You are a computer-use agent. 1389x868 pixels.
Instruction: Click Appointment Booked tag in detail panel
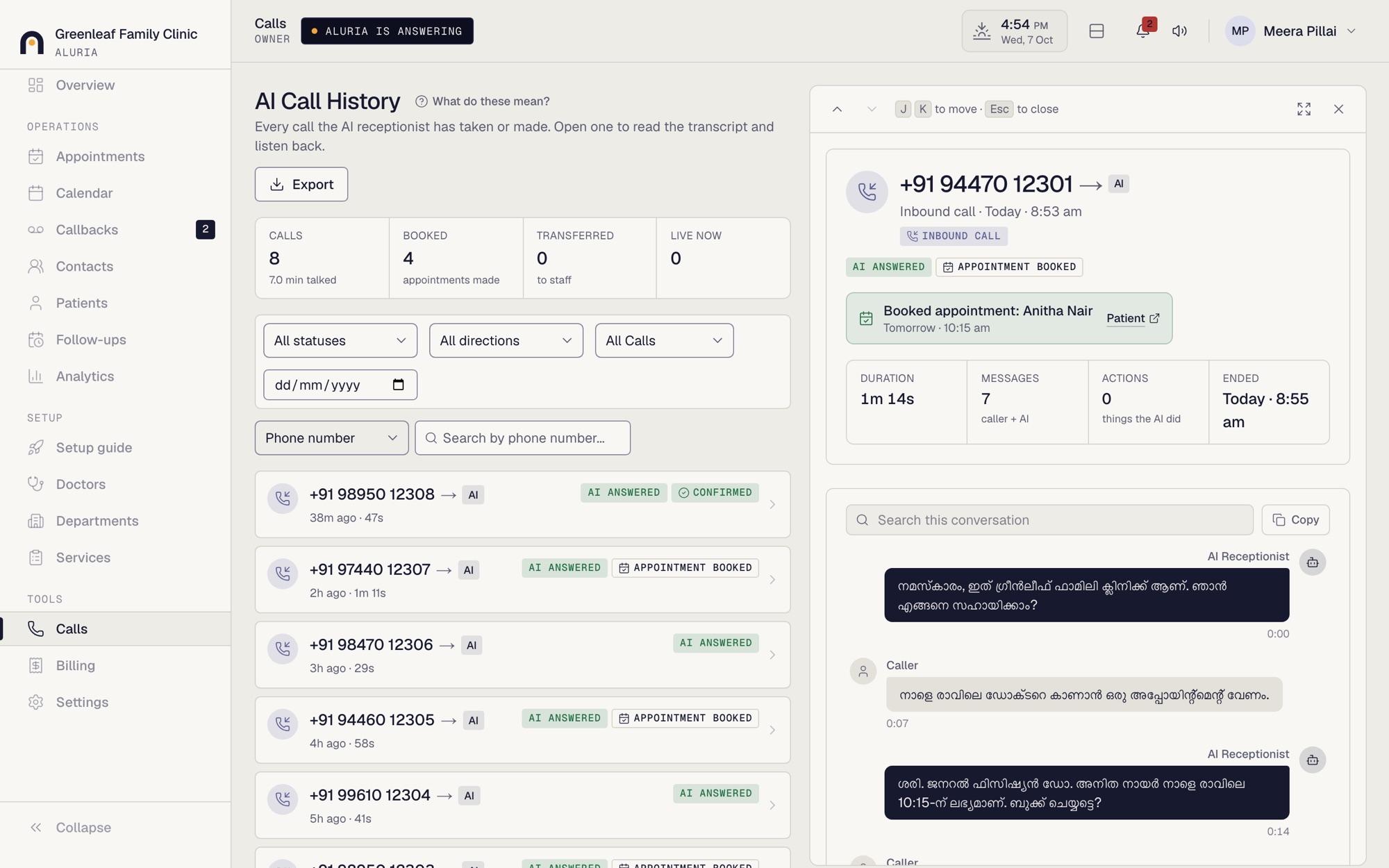pyautogui.click(x=1009, y=267)
